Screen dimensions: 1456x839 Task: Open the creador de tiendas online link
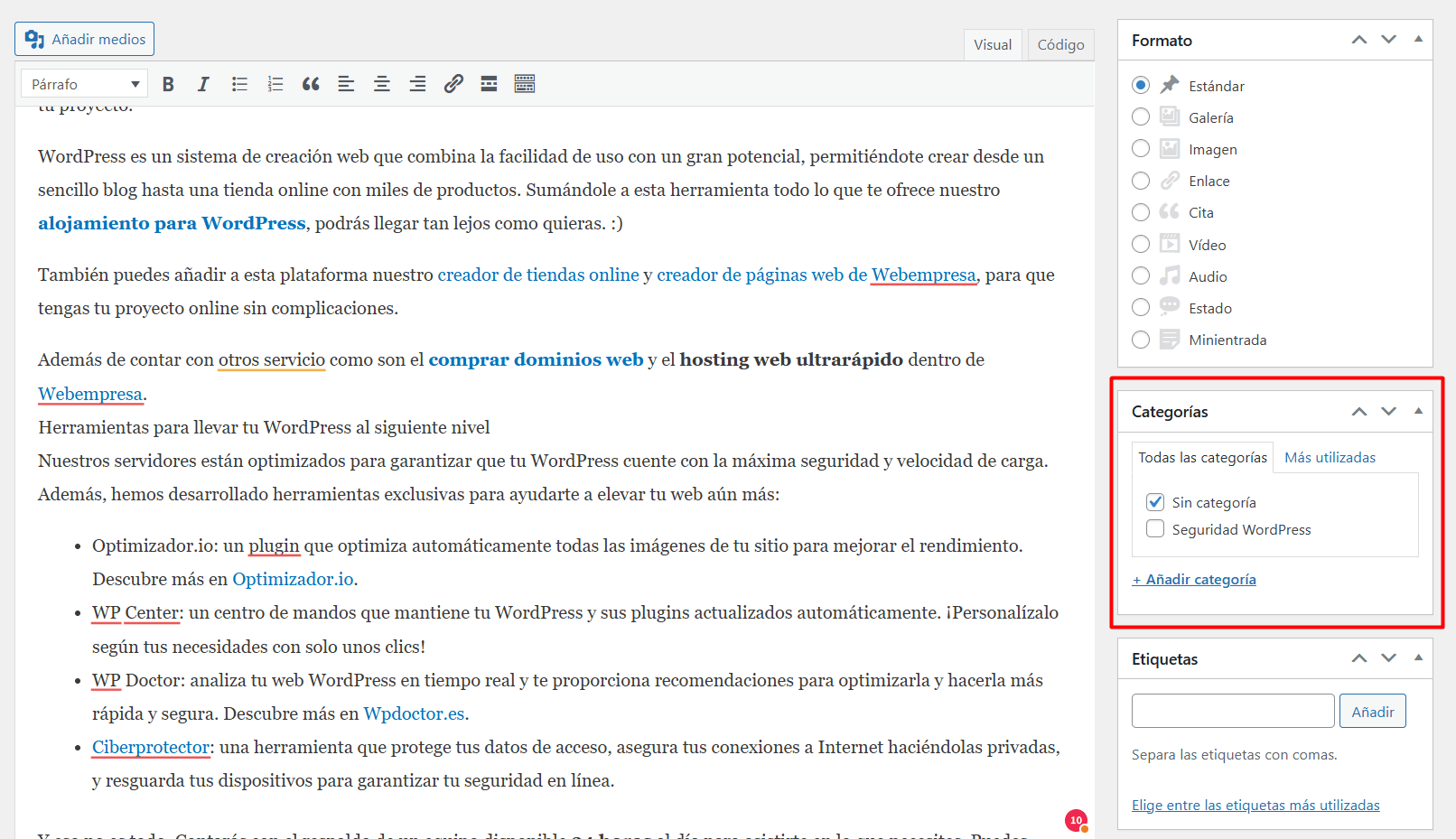pos(538,275)
